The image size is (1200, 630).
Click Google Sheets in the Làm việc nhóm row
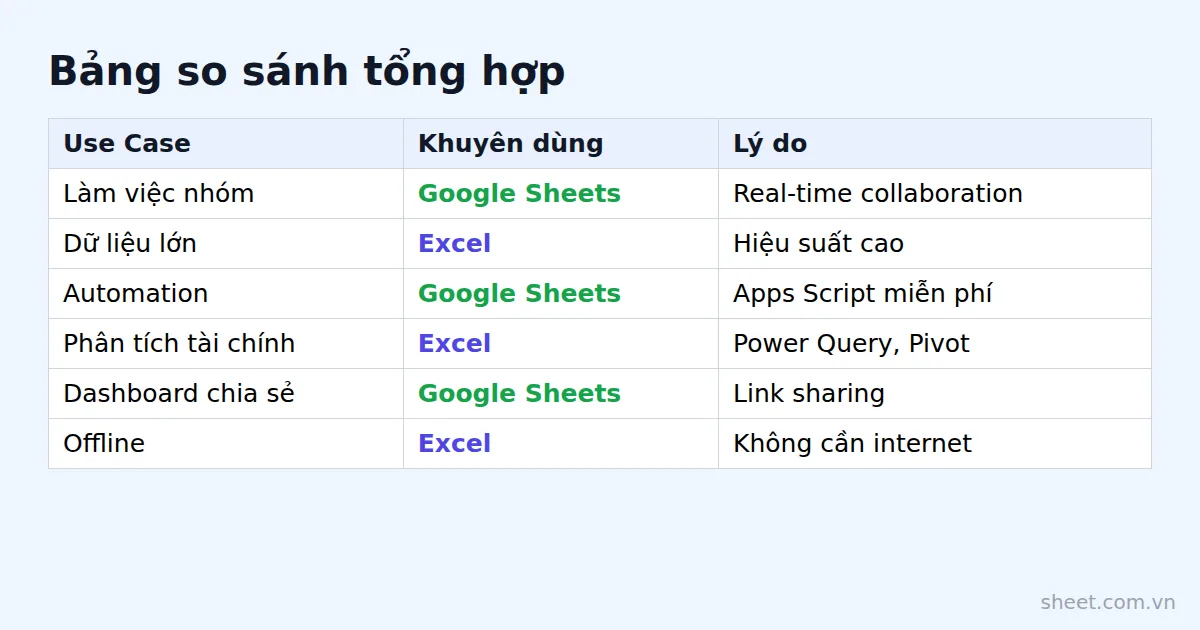point(519,193)
